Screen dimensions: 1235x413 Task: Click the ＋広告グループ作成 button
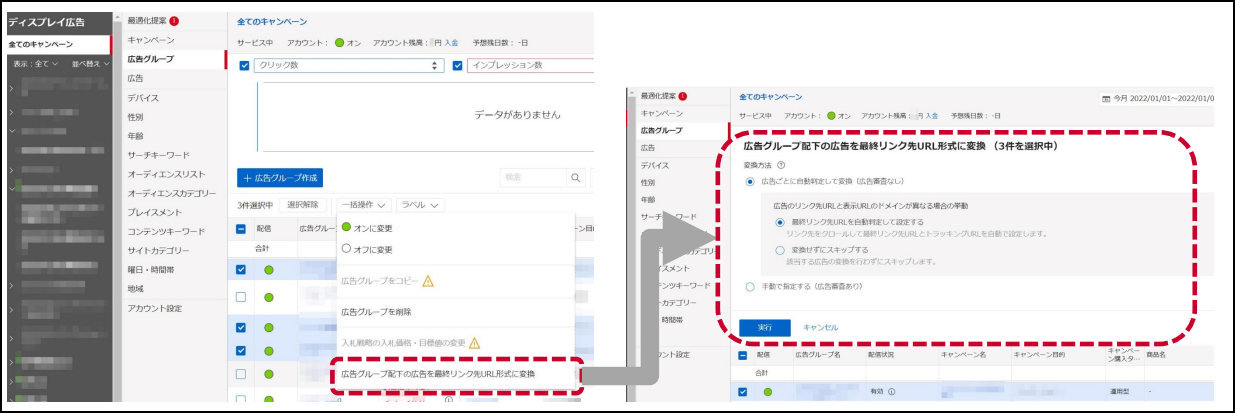pyautogui.click(x=280, y=178)
